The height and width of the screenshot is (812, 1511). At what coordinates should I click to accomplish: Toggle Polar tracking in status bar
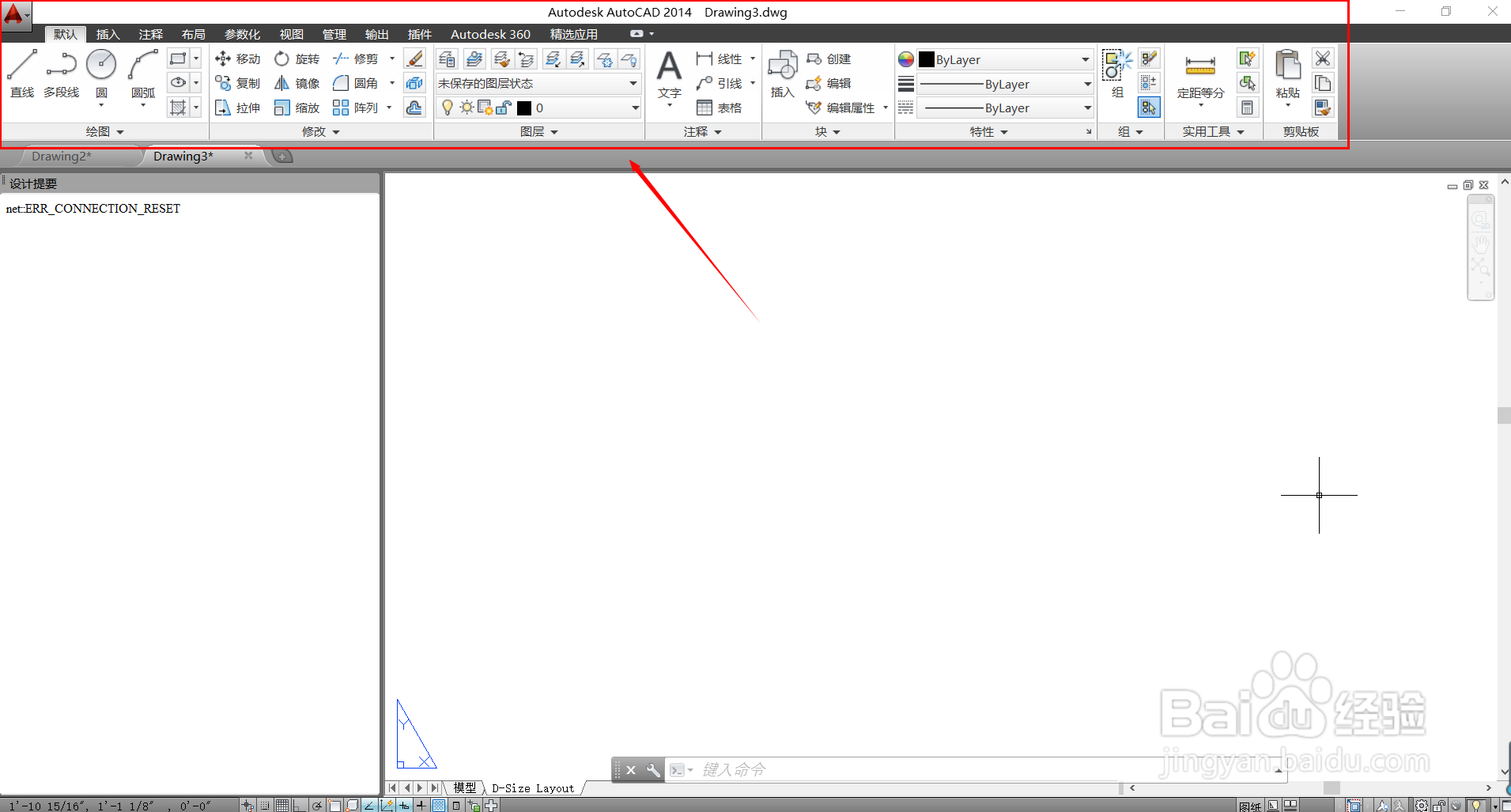pos(317,806)
